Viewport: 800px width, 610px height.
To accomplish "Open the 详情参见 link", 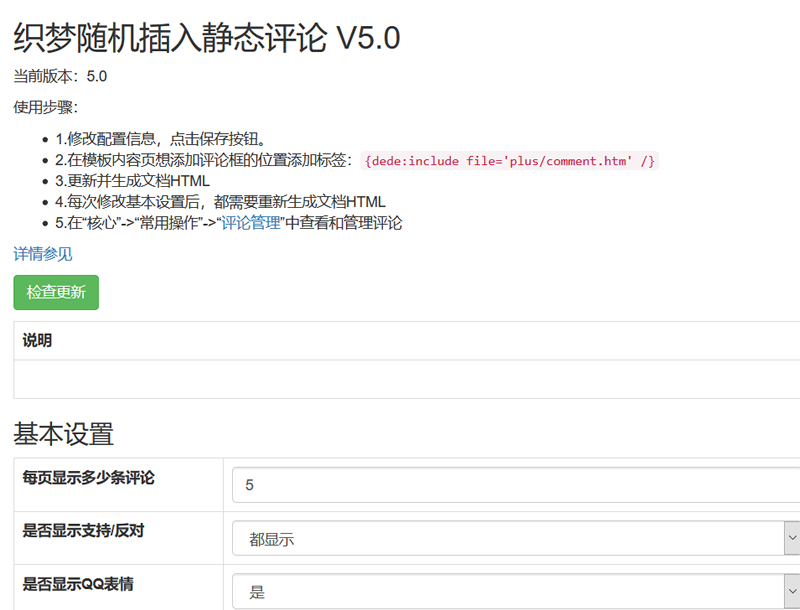I will [x=43, y=254].
